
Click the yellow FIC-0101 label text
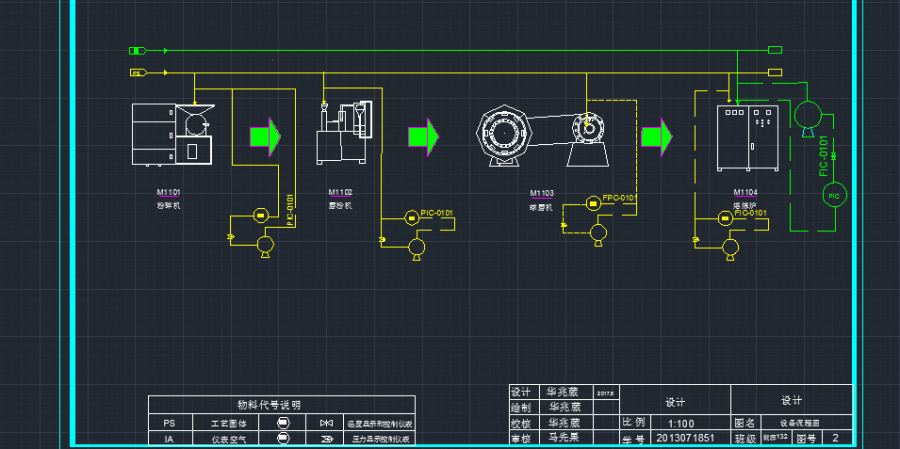(751, 213)
